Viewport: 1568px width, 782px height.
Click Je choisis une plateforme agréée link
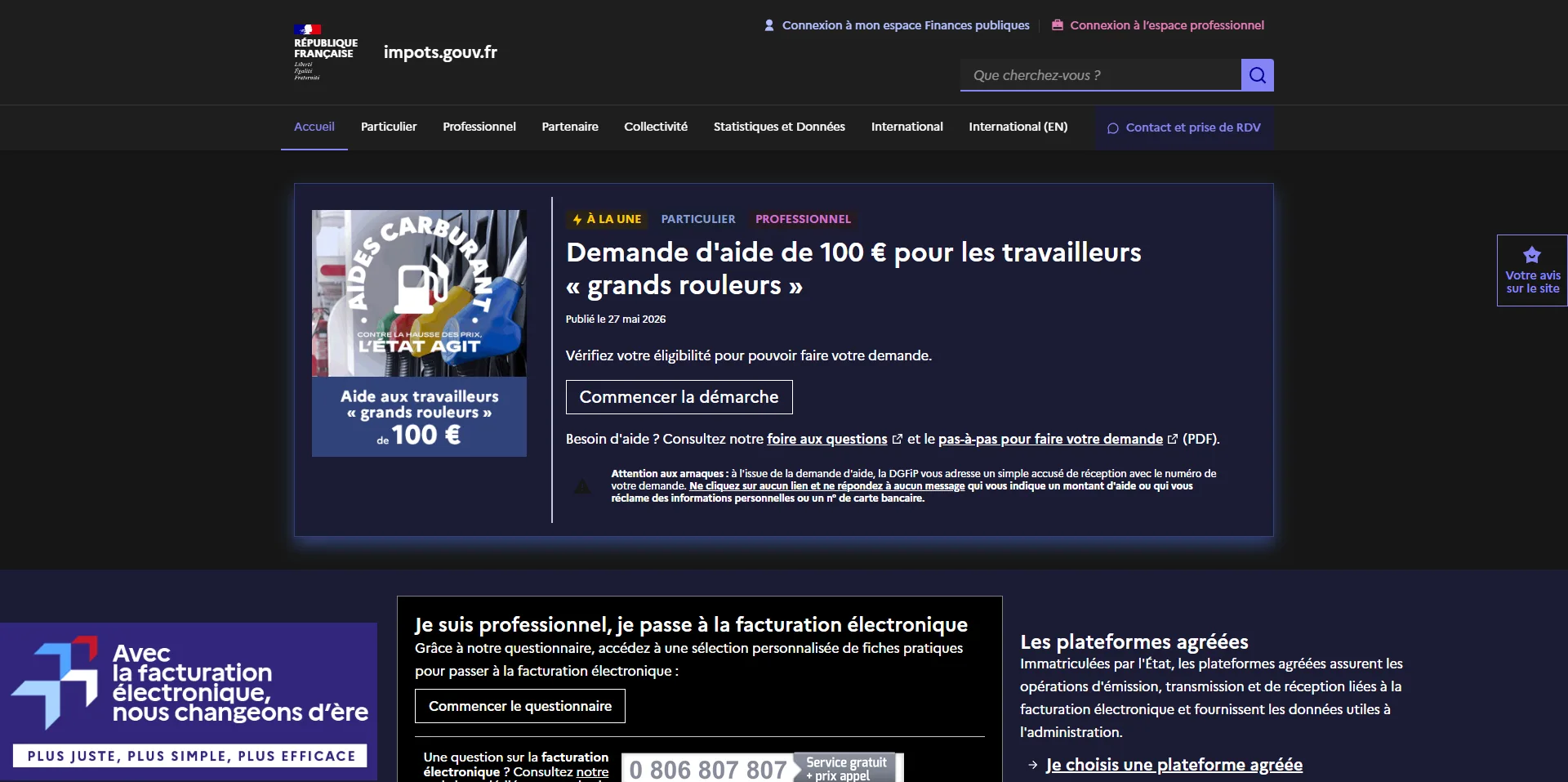click(x=1174, y=765)
